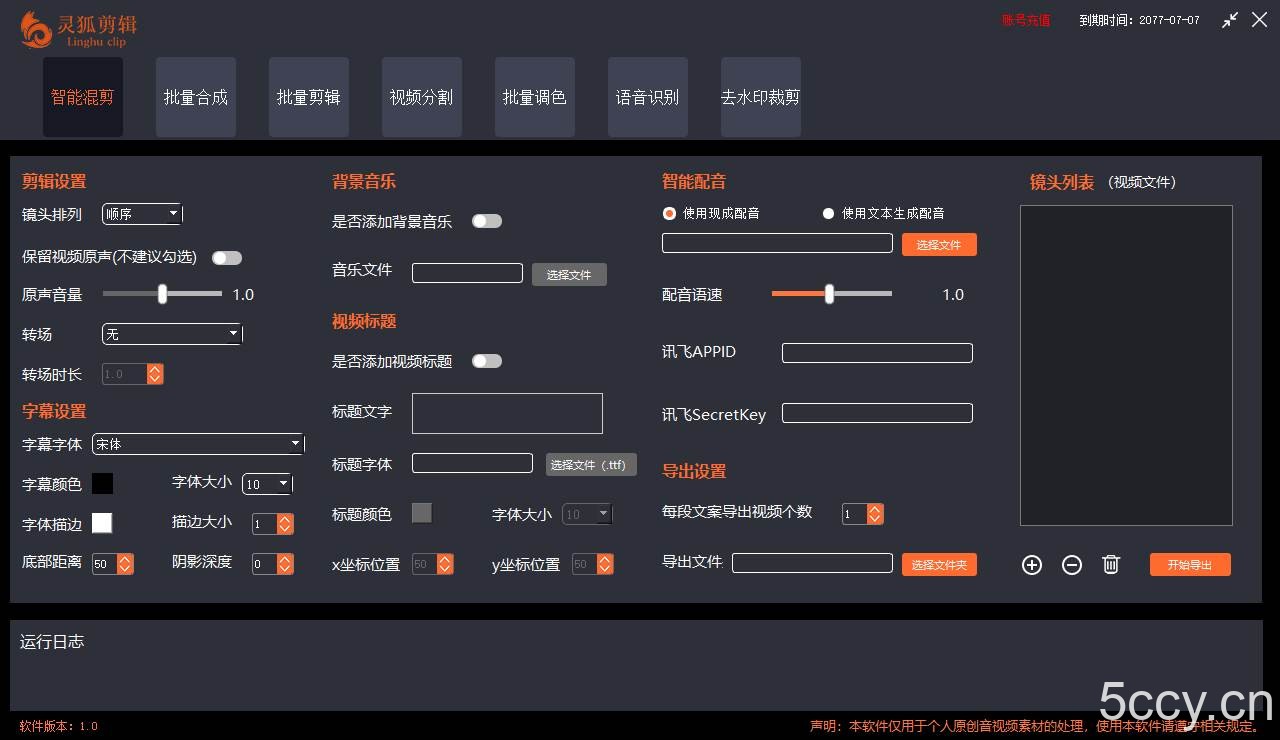Click the 开始导出 button
This screenshot has width=1280, height=740.
[1189, 564]
